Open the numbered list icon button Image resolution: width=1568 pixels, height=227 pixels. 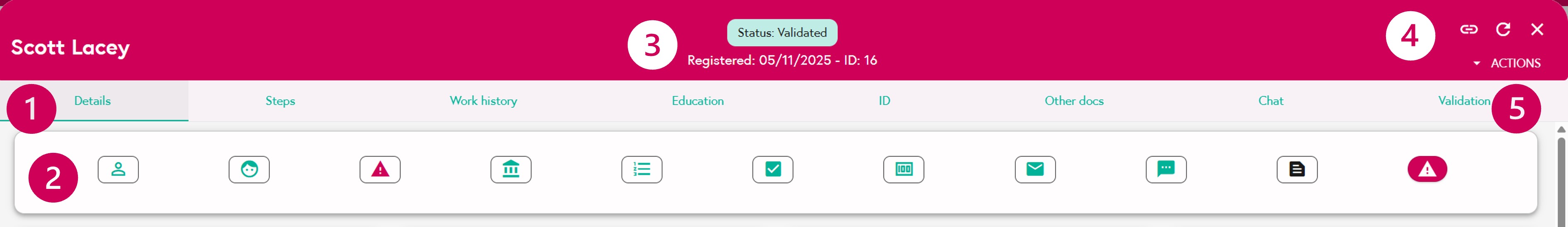coord(641,169)
